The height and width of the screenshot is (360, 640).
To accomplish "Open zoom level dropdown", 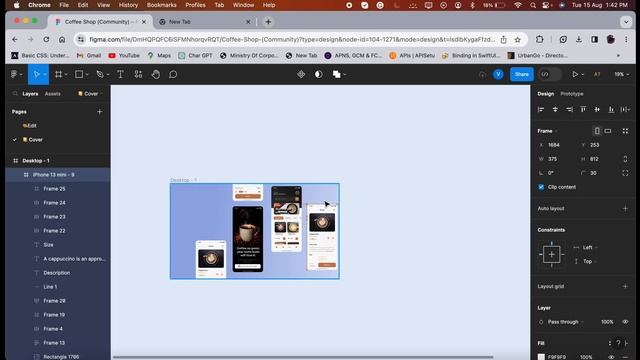I will tap(622, 74).
